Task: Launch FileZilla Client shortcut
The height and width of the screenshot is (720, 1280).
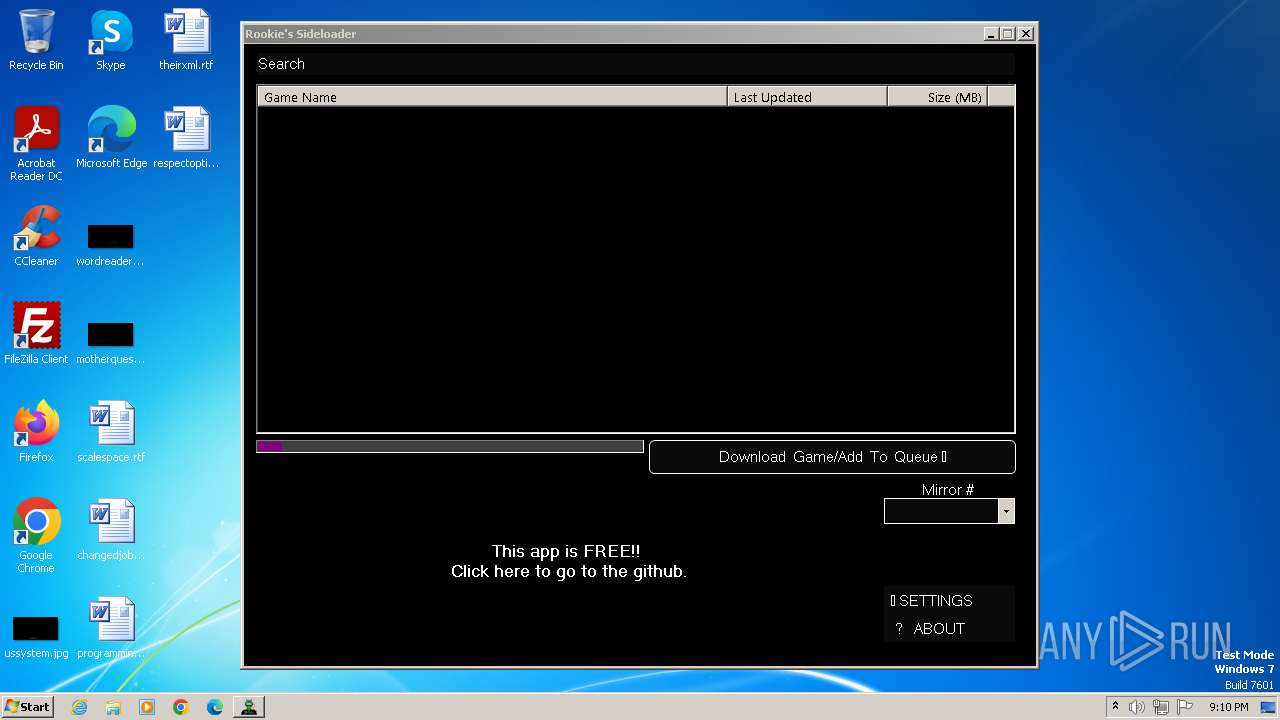Action: [x=36, y=333]
